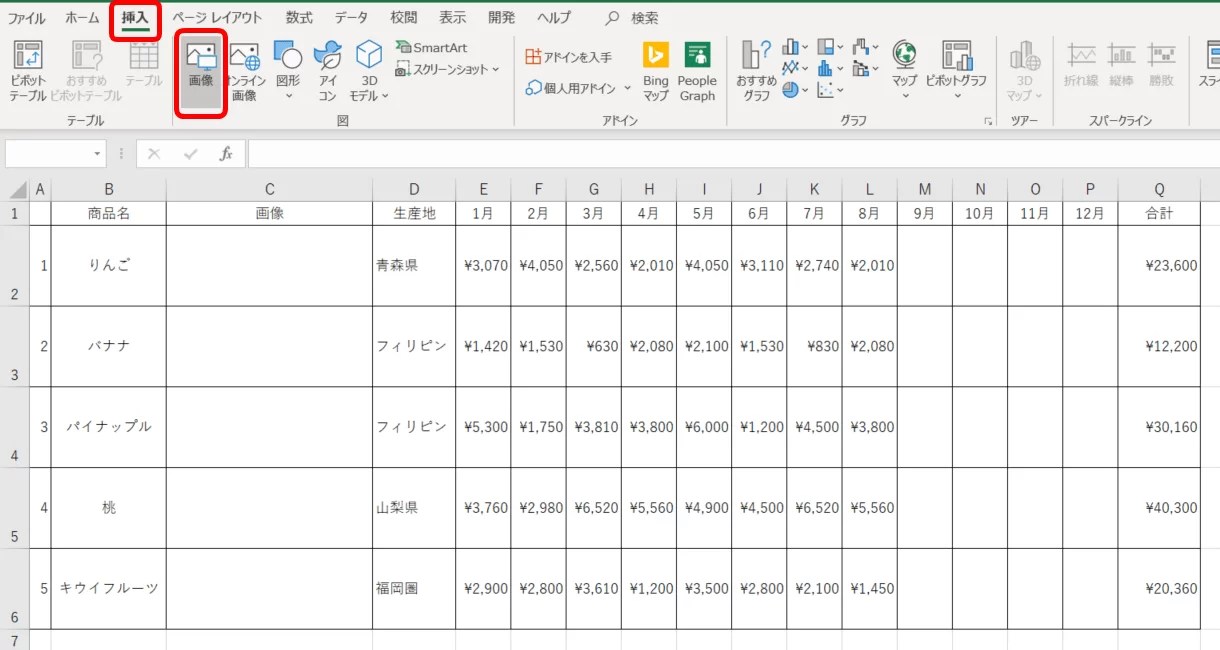The width and height of the screenshot is (1220, 650).
Task: Click the 合計 header cell
Action: (1159, 213)
